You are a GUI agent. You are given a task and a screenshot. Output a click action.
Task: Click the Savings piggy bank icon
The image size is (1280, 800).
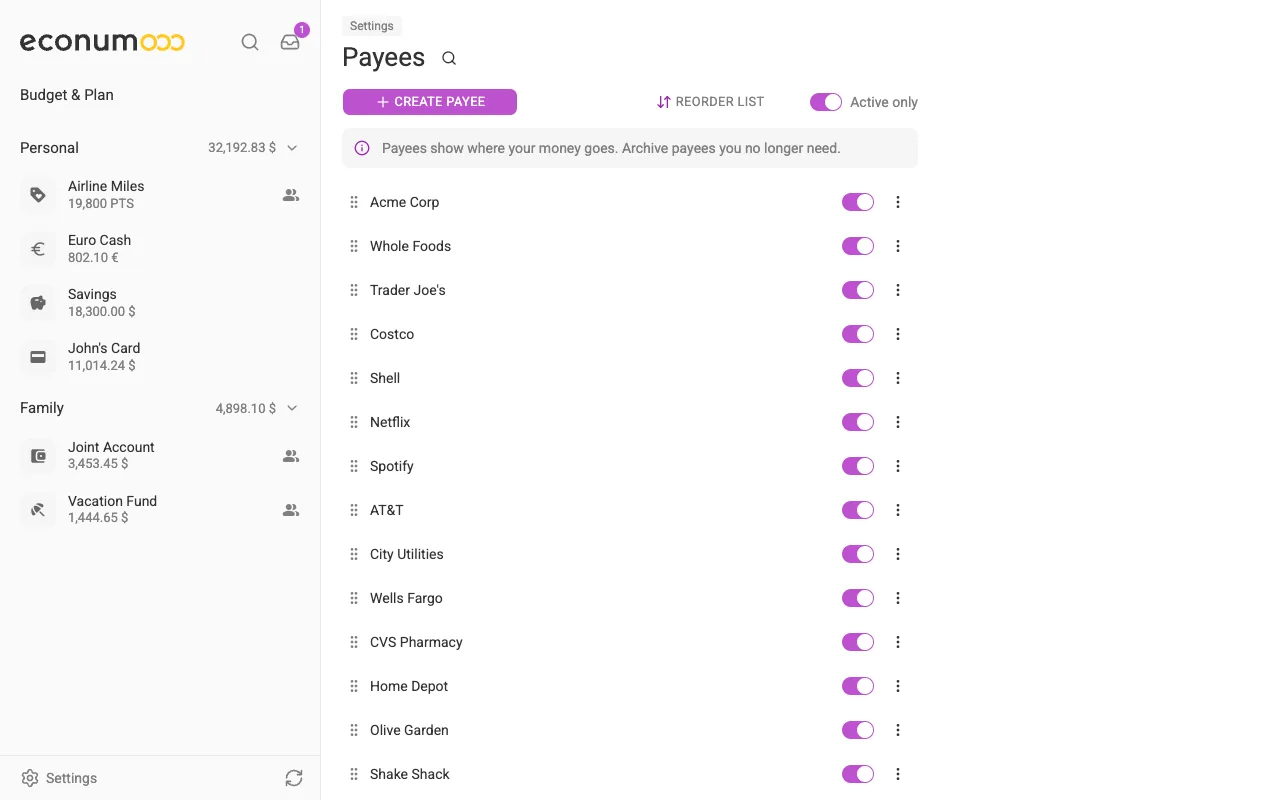38,303
